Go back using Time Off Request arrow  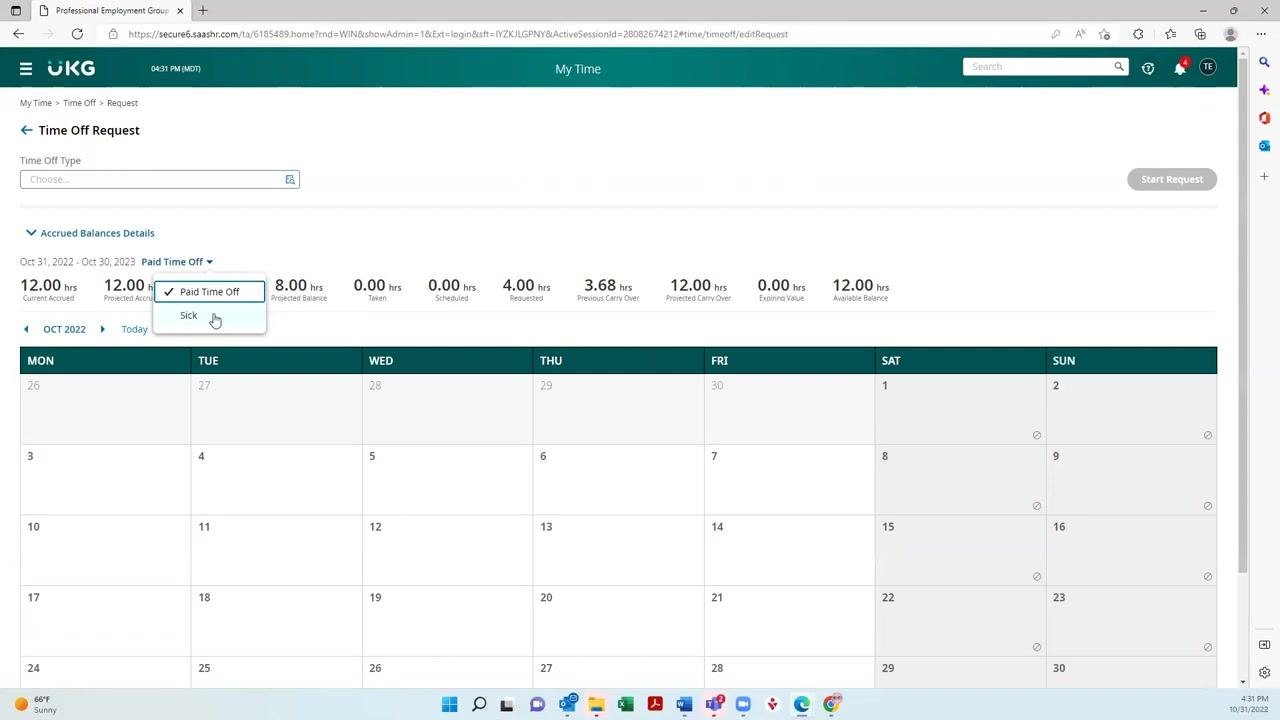(26, 130)
